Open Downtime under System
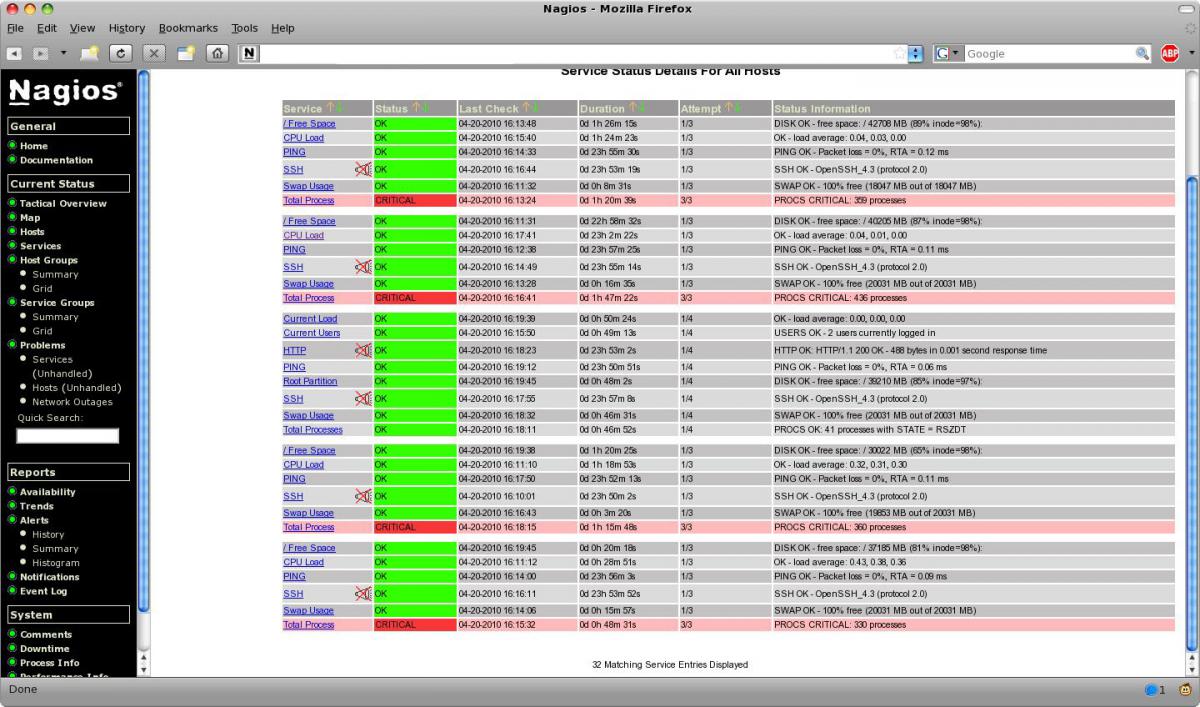Image resolution: width=1200 pixels, height=707 pixels. click(46, 649)
